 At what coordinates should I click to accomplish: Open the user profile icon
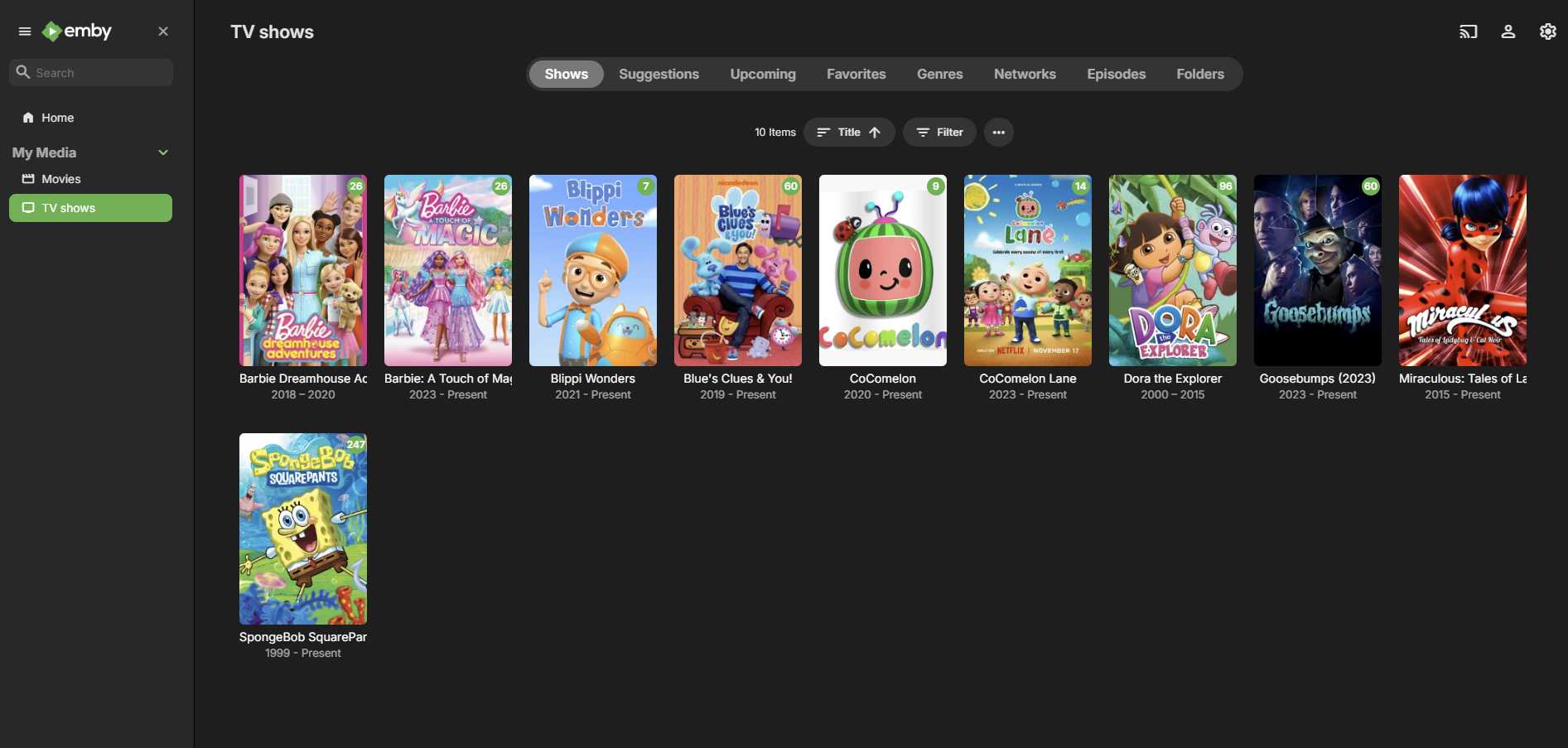tap(1508, 31)
